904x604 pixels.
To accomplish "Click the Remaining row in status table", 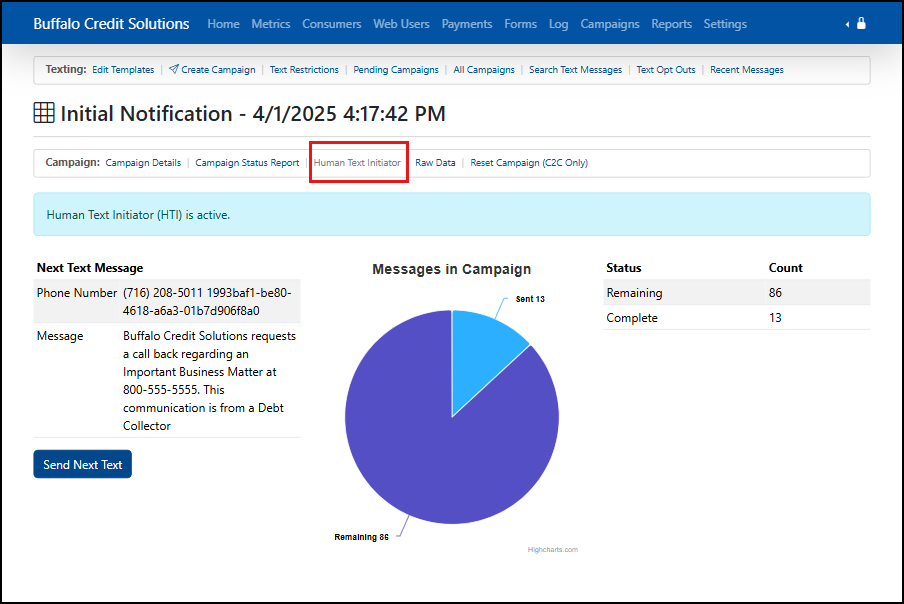I will 737,293.
